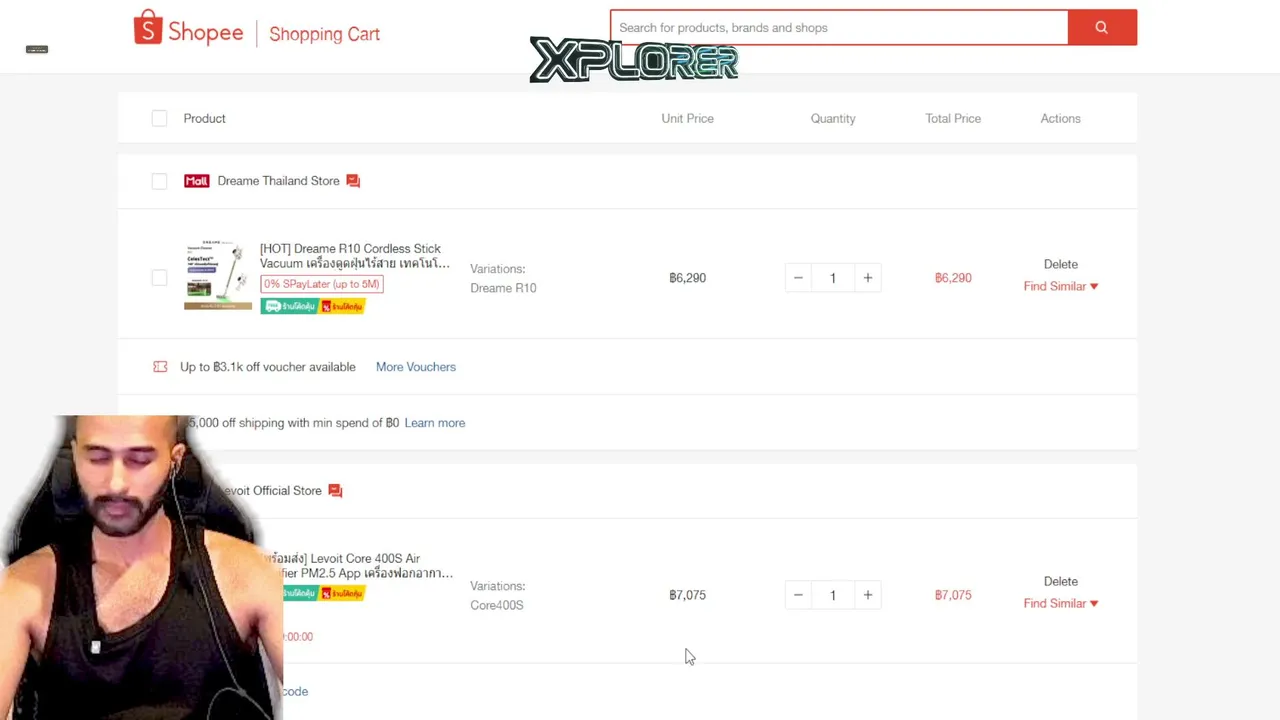
Task: Select the Dreame Thailand Store checkbox
Action: (x=160, y=181)
